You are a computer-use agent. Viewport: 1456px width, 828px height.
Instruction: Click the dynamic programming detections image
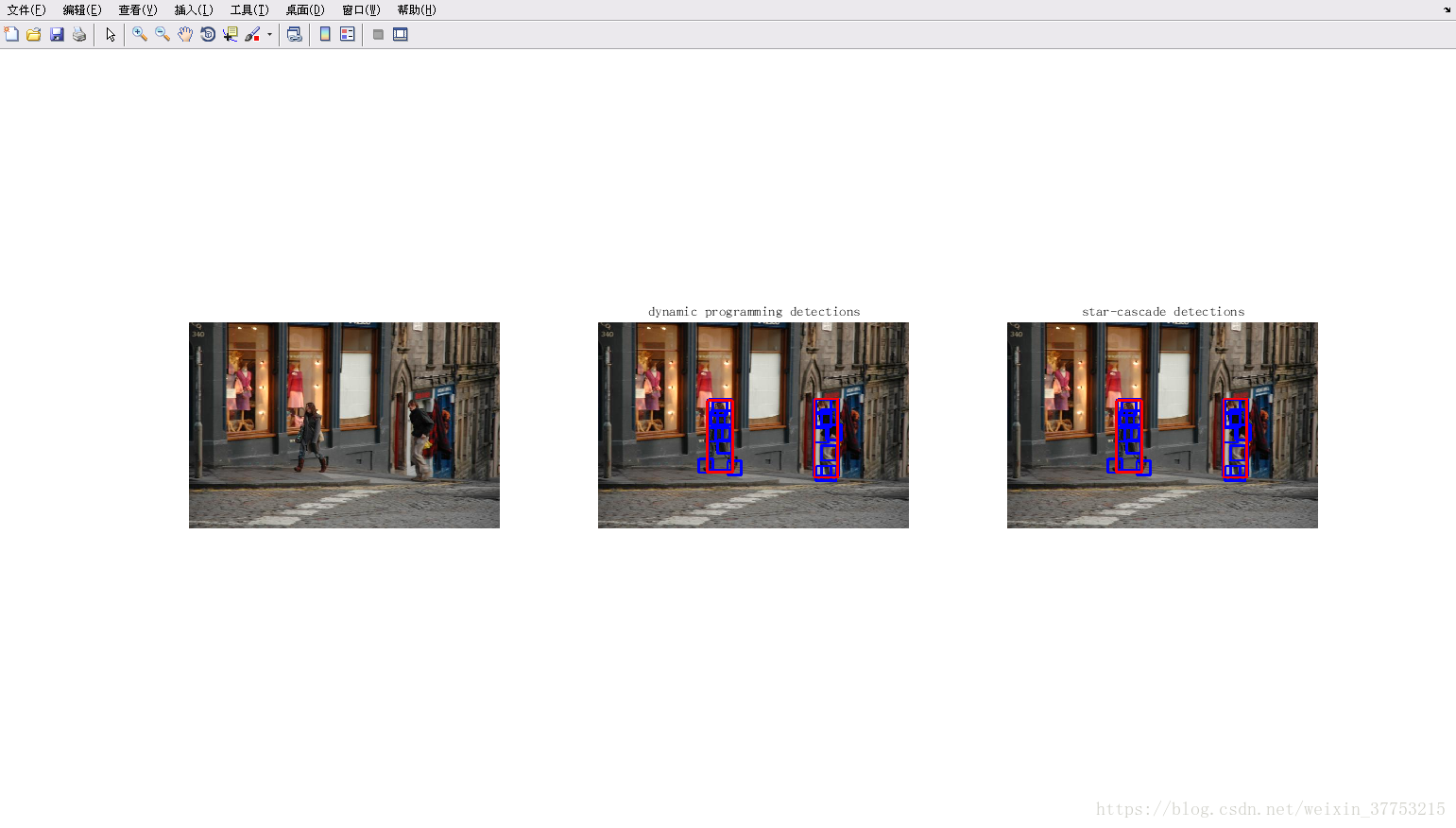click(x=753, y=425)
